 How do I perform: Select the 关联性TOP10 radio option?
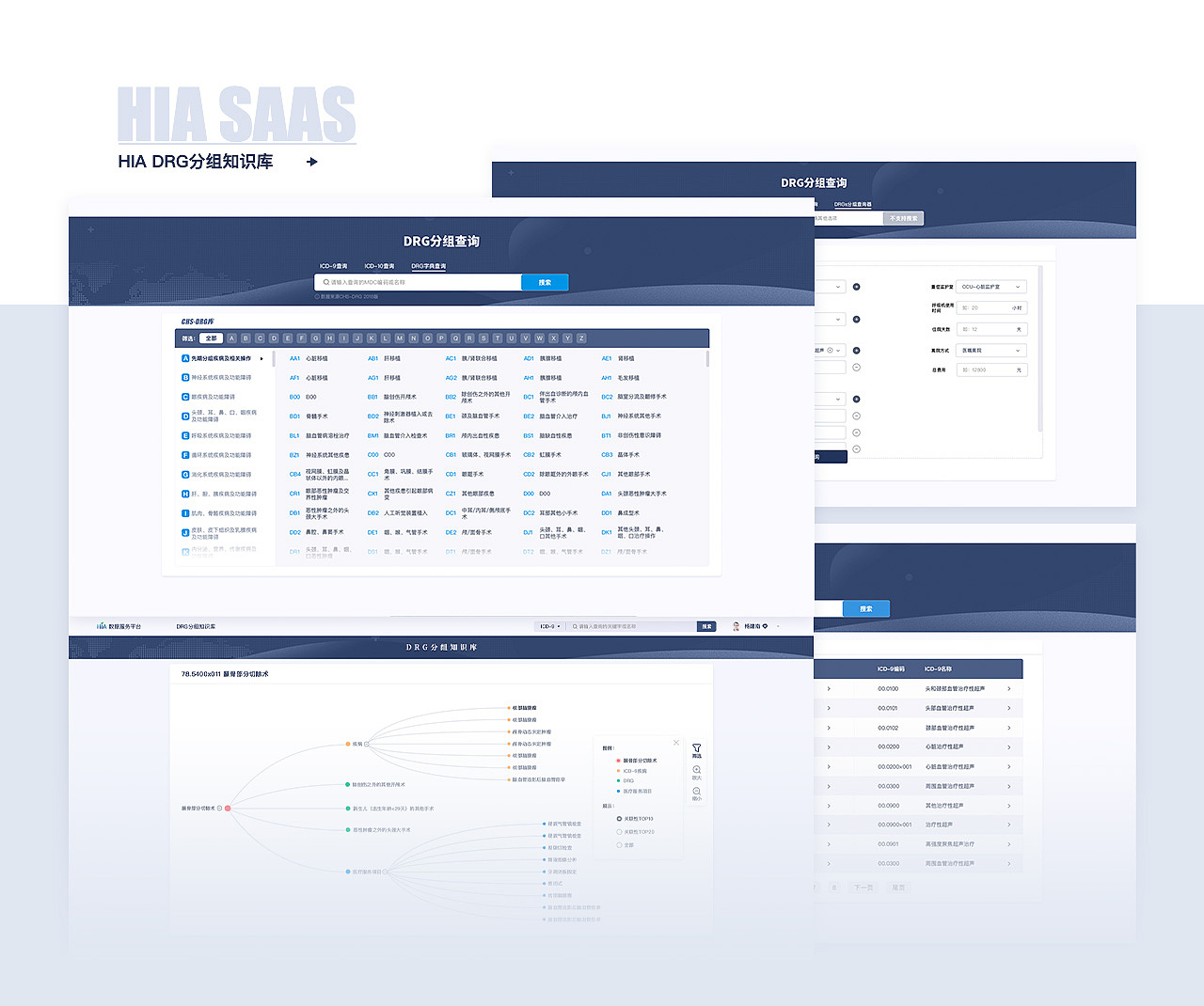tap(620, 818)
